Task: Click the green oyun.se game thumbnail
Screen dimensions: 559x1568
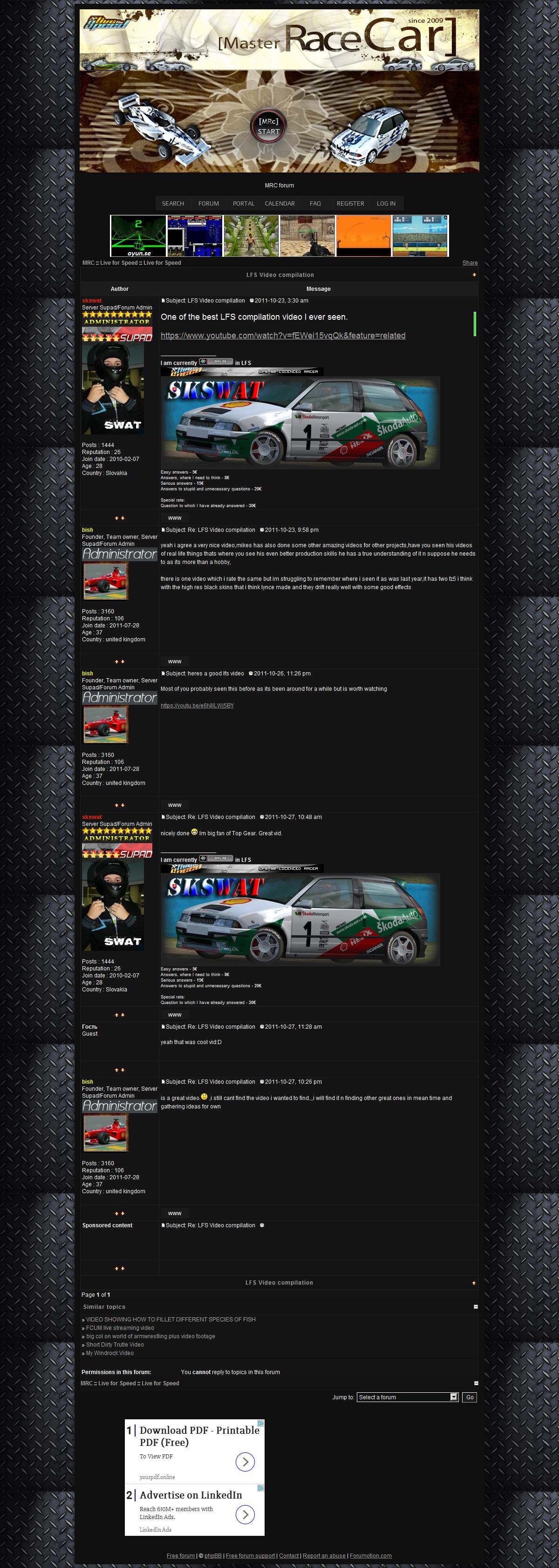Action: 138,235
